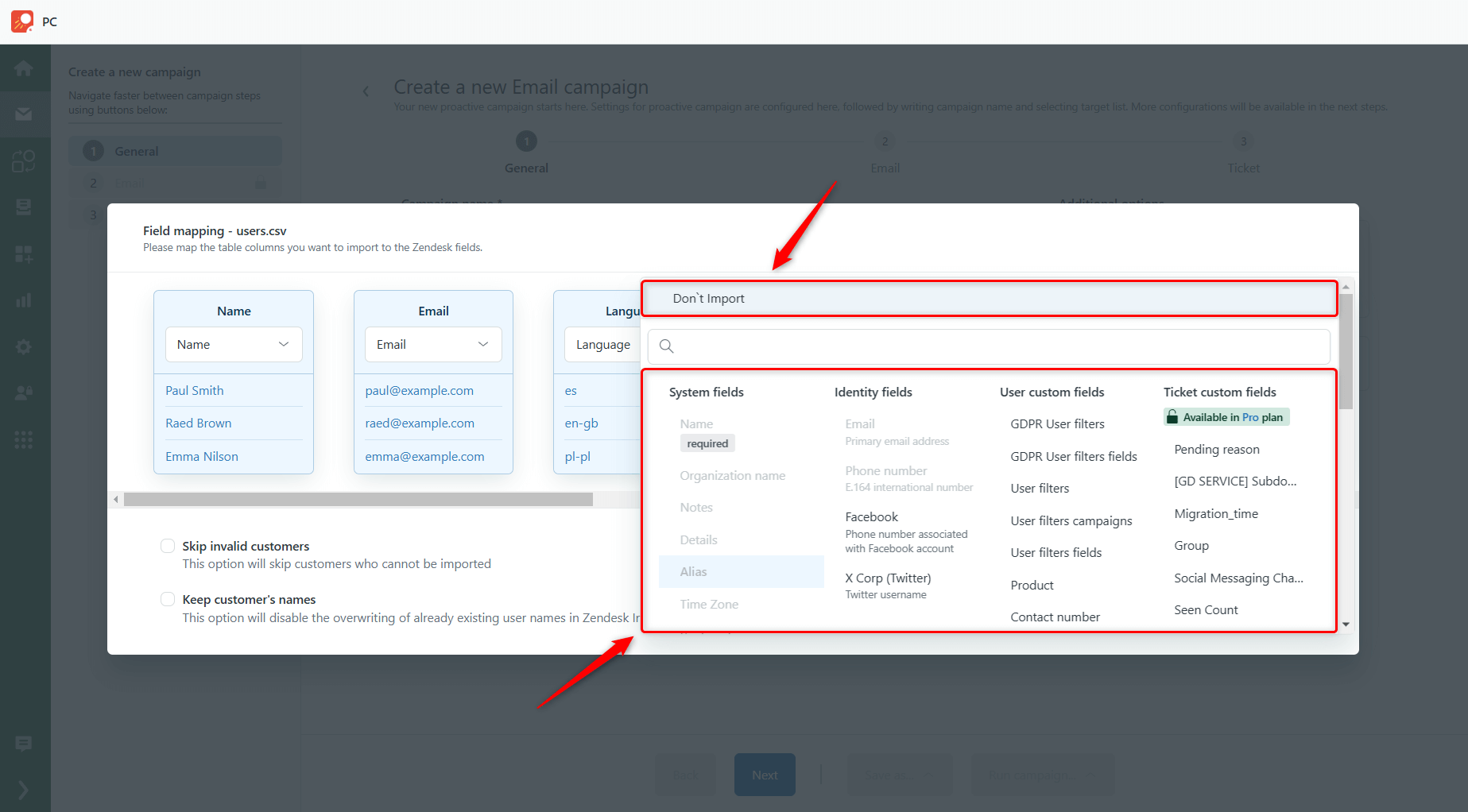Click the horizontal scrollbar left arrow
The image size is (1468, 812).
point(116,499)
